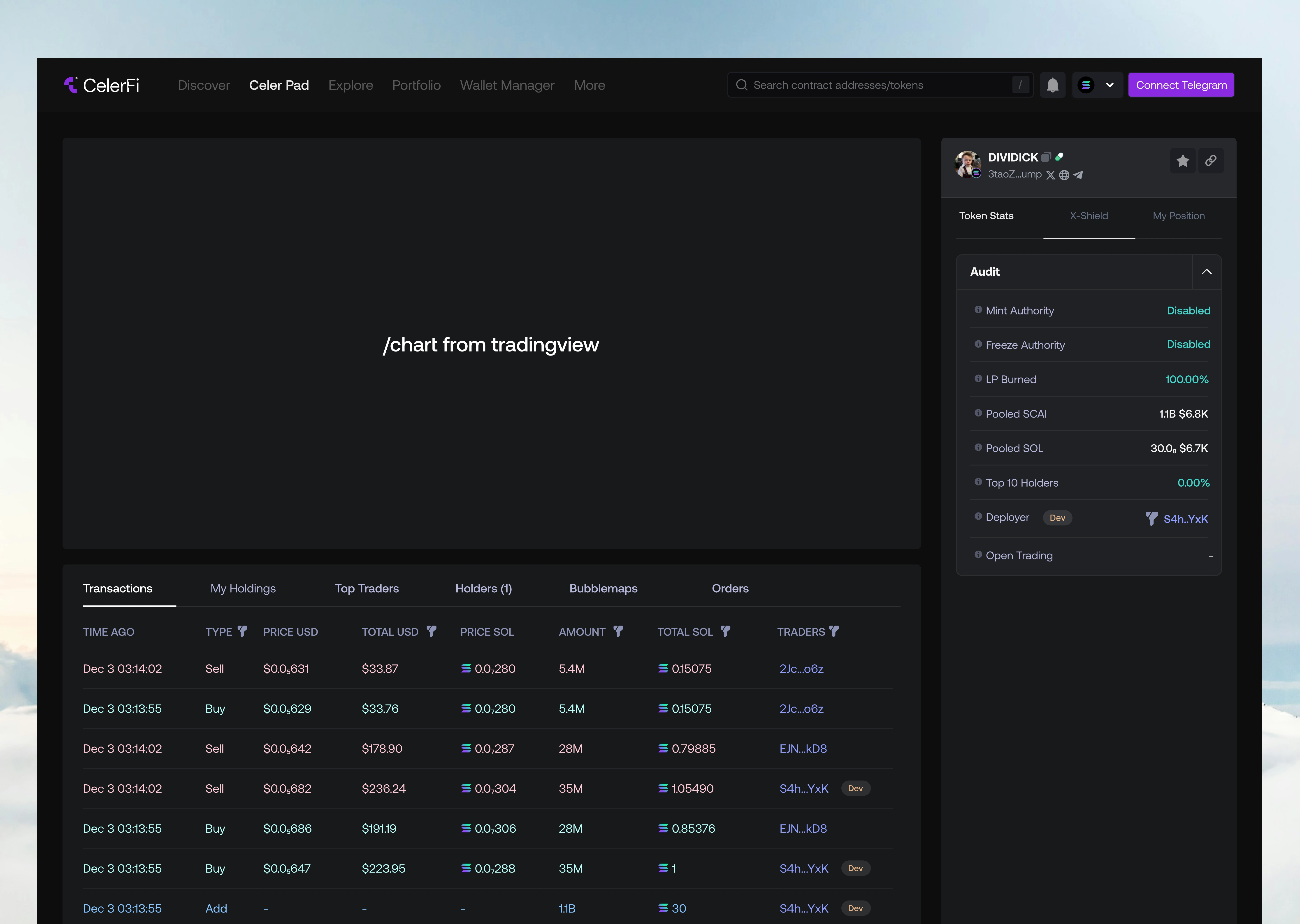The height and width of the screenshot is (924, 1300).
Task: Show info for Deployer
Action: point(978,517)
